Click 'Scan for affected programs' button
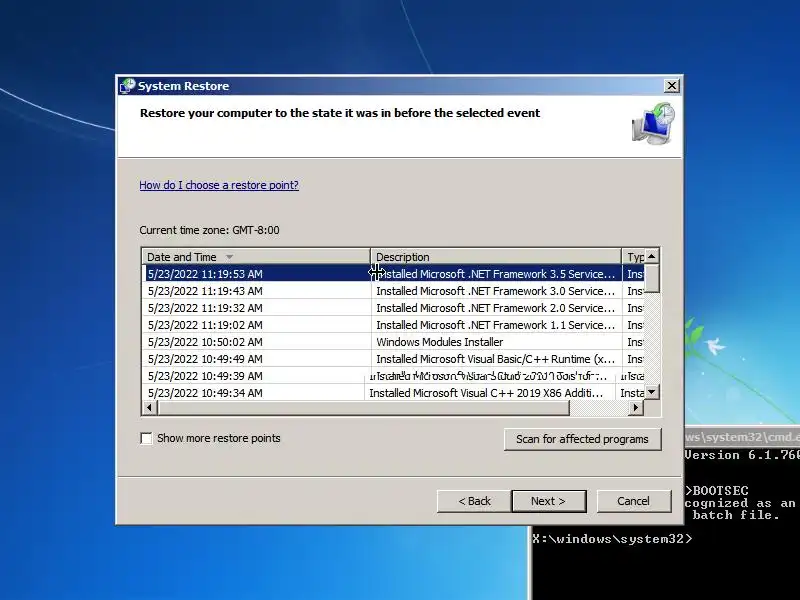The height and width of the screenshot is (600, 800). pos(583,439)
